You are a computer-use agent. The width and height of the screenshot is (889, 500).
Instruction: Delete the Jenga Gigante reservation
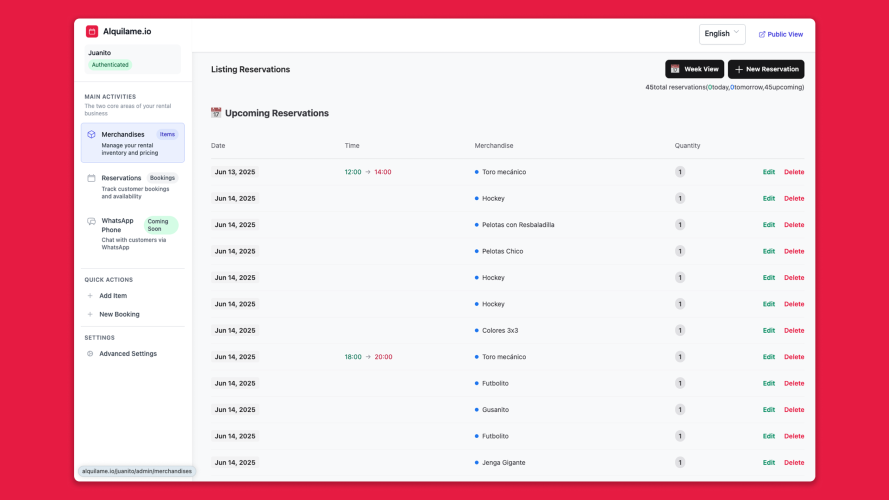pos(794,463)
